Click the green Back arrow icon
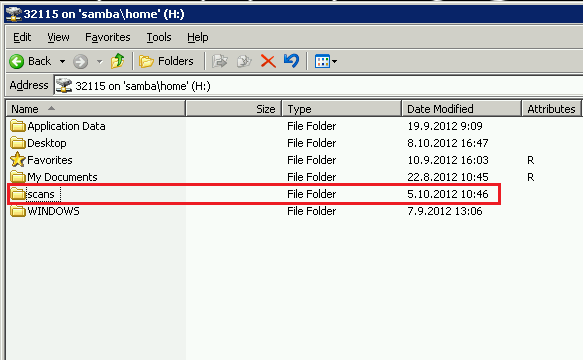 [16, 61]
